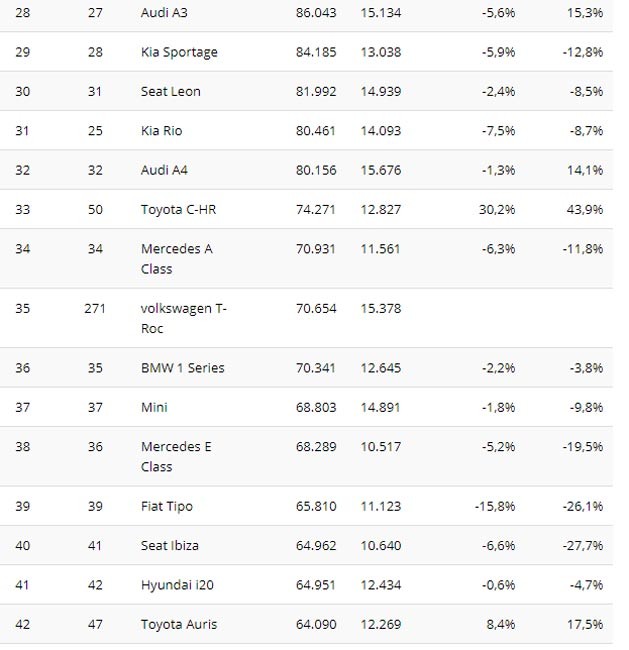Image resolution: width=629 pixels, height=650 pixels.
Task: Select the Hyundai i20 model name
Action: pyautogui.click(x=178, y=585)
